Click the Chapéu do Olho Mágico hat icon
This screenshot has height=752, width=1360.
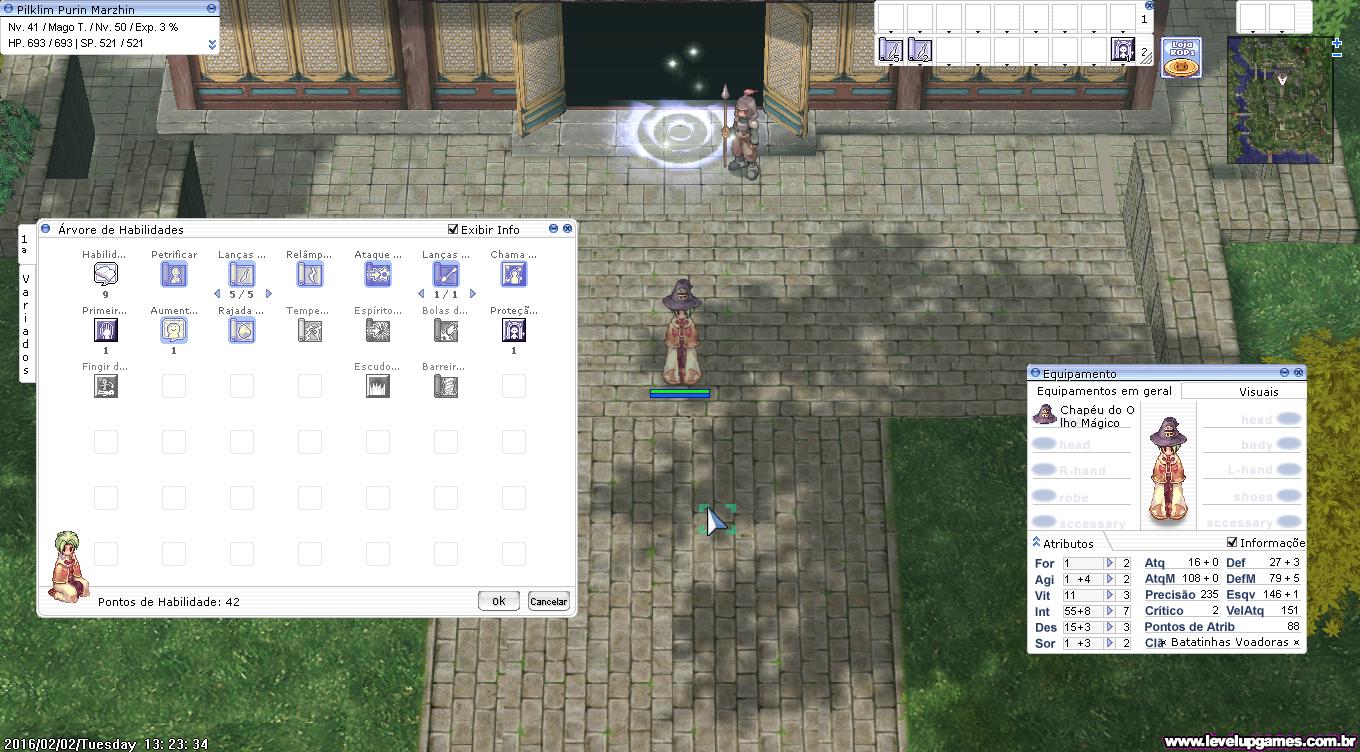point(1045,415)
